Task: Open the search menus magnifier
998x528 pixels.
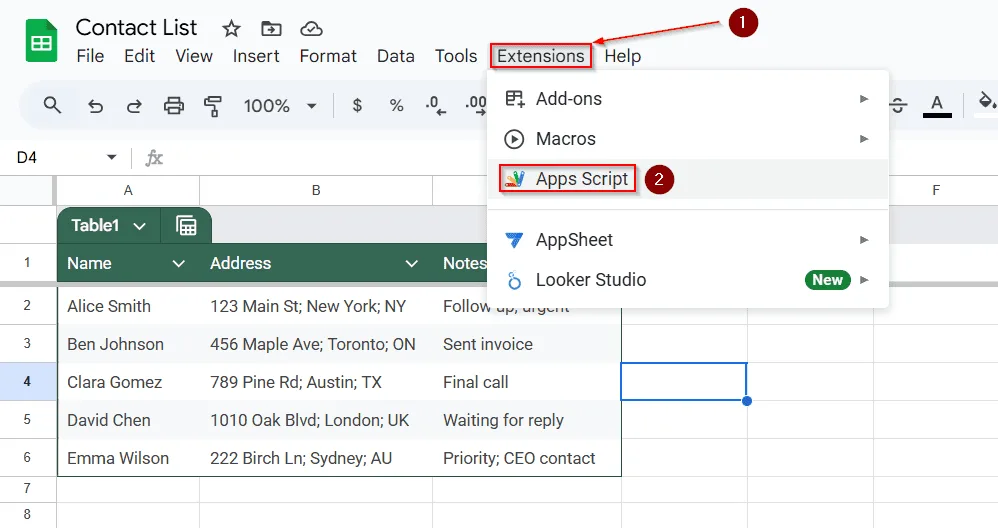Action: click(x=52, y=105)
